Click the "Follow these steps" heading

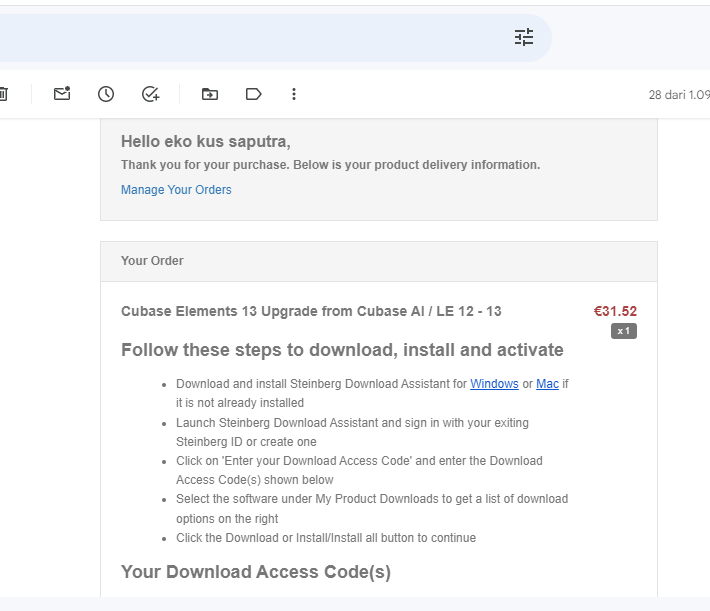click(x=342, y=350)
